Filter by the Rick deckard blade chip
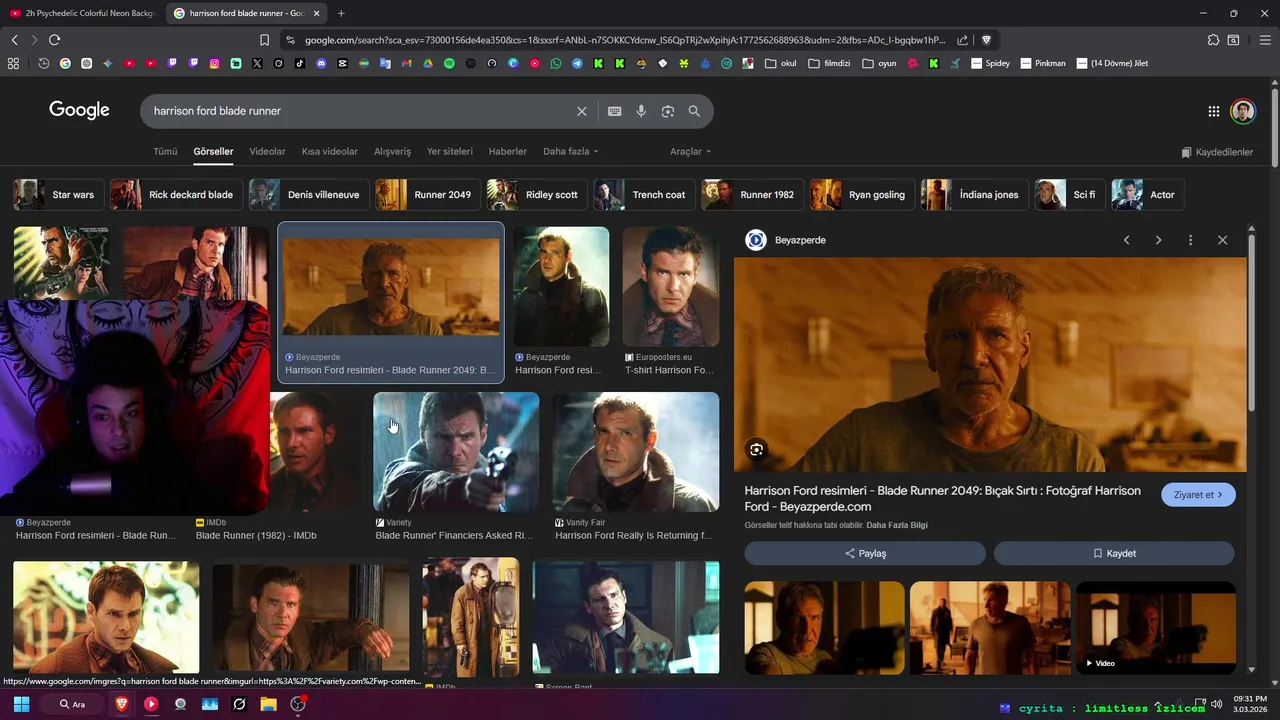This screenshot has width=1280, height=720. click(175, 194)
